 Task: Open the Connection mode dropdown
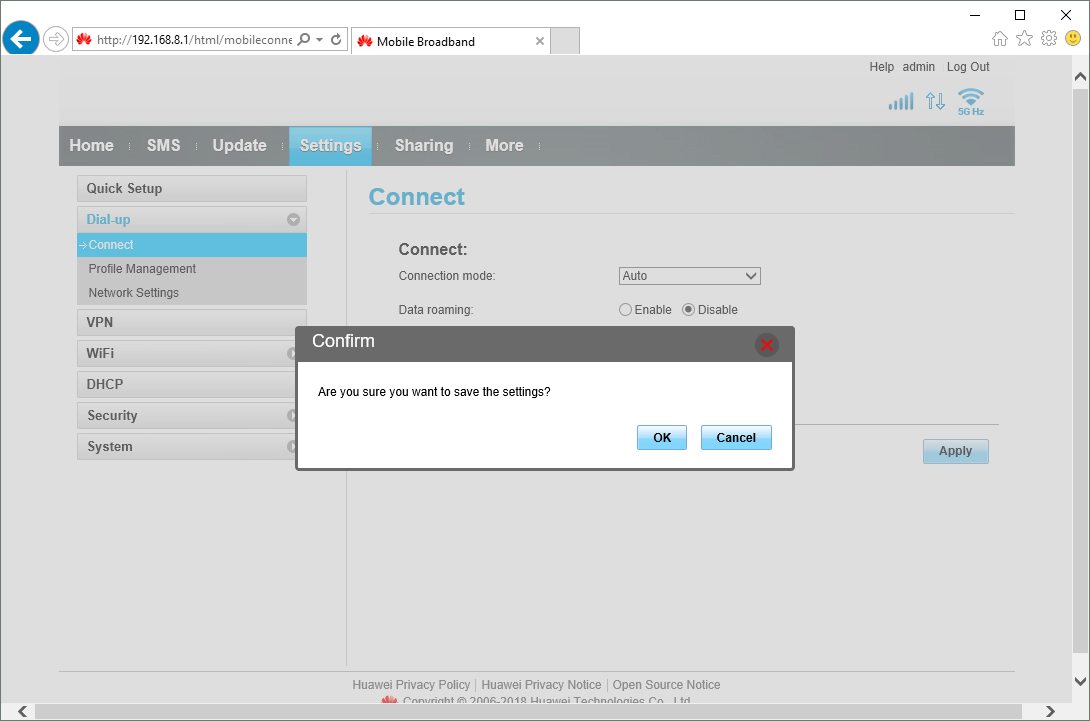pos(690,276)
